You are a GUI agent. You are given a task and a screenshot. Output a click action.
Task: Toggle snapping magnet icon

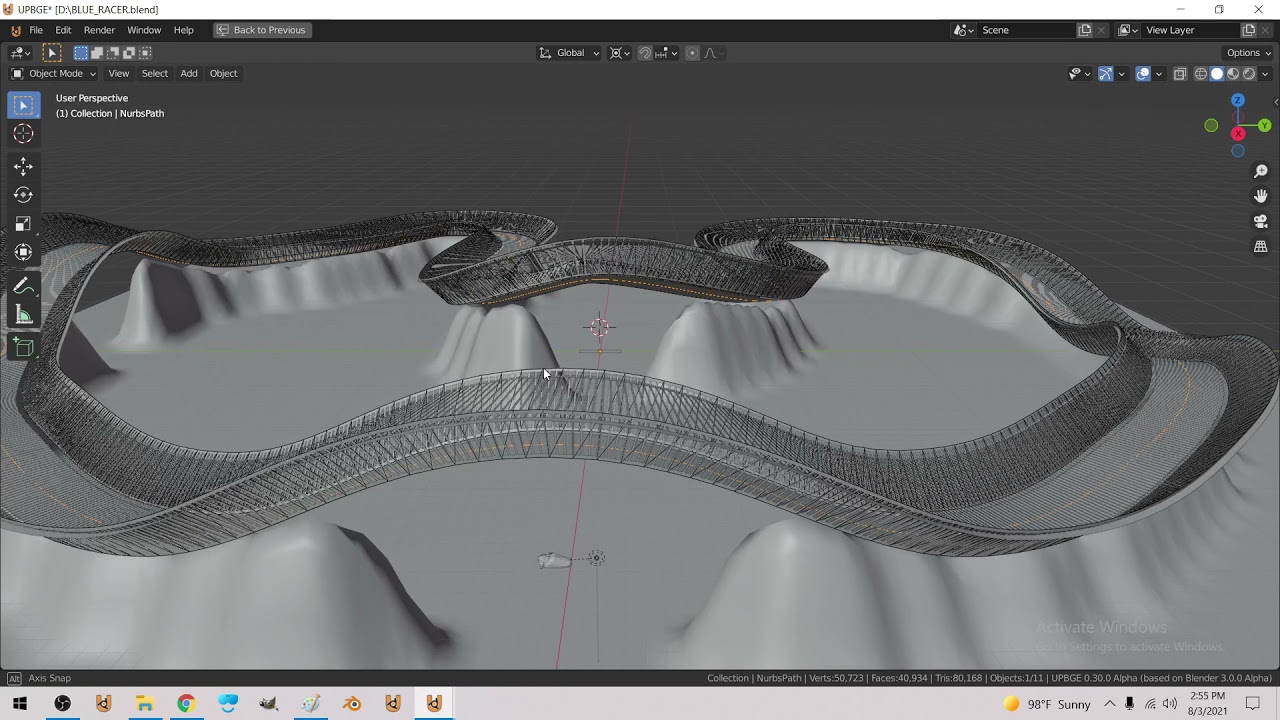pyautogui.click(x=645, y=53)
